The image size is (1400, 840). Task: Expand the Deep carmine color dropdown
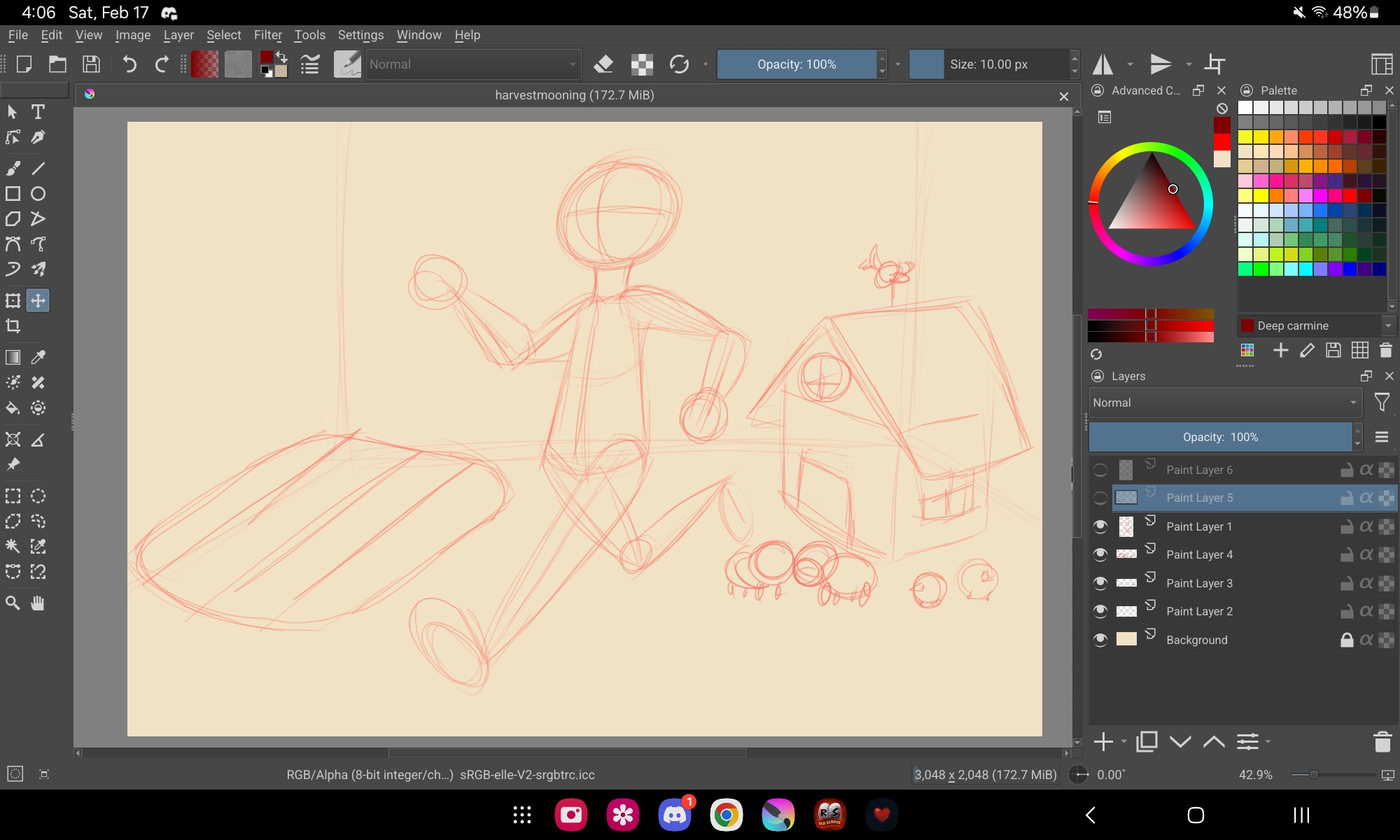(1388, 325)
